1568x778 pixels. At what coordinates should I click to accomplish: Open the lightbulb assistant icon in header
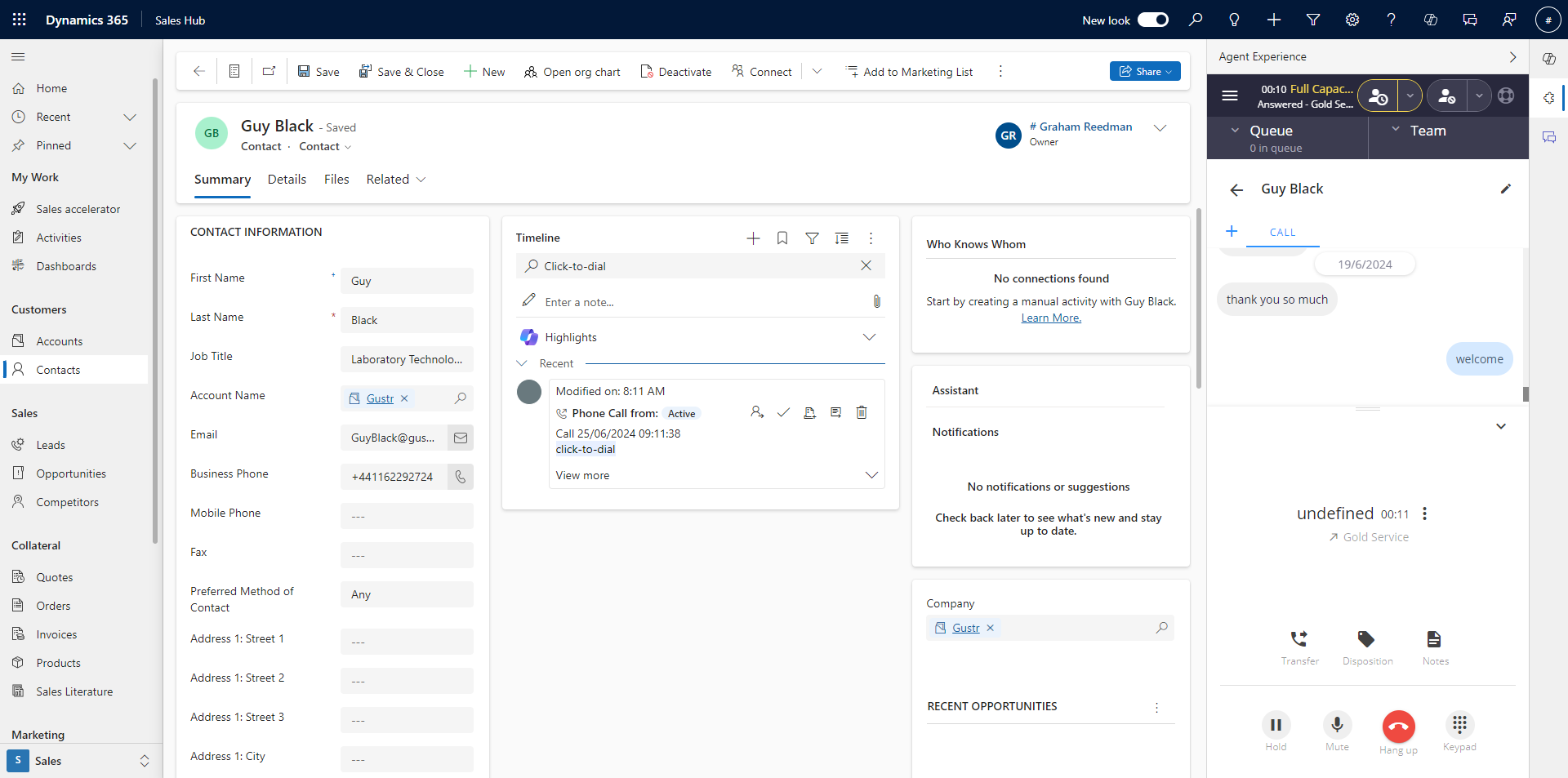coord(1235,20)
